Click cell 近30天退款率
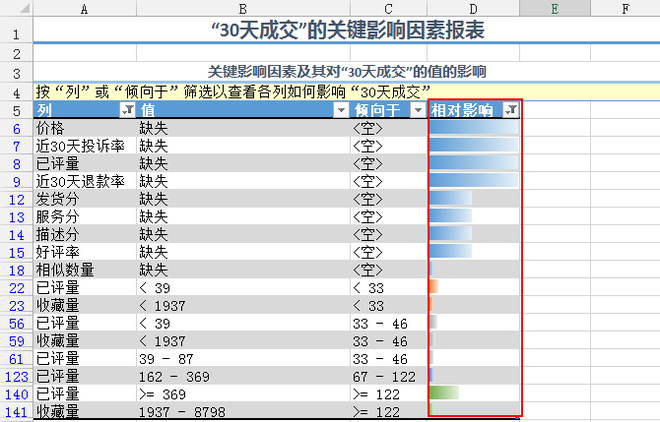The height and width of the screenshot is (422, 660). pos(85,181)
